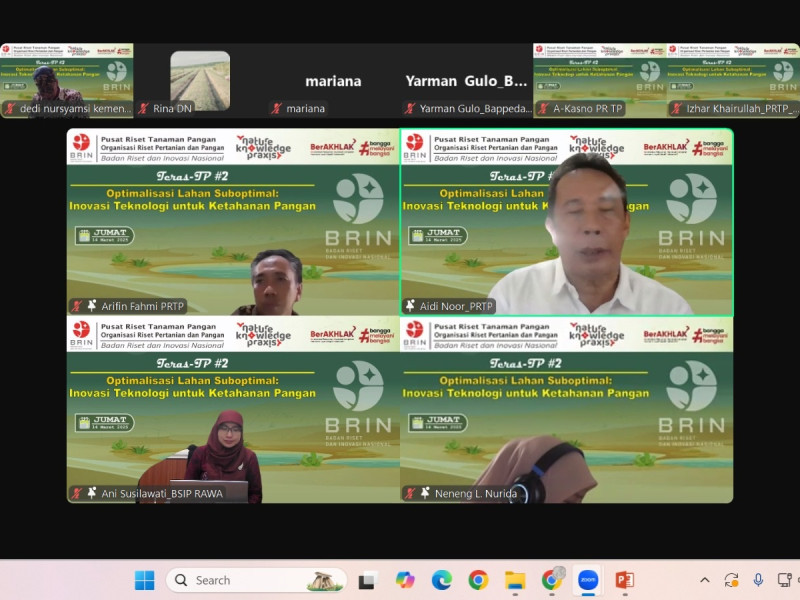This screenshot has height=600, width=800.
Task: Launch PowerPoint from the taskbar
Action: click(x=625, y=580)
